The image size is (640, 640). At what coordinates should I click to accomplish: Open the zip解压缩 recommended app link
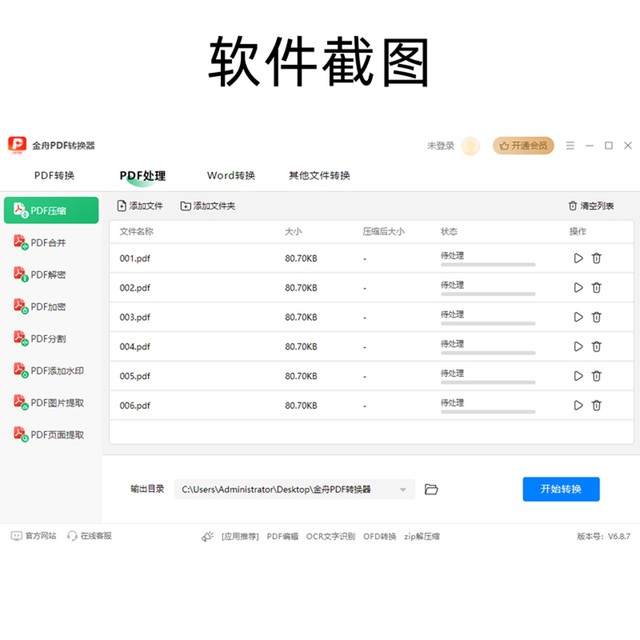pyautogui.click(x=422, y=536)
